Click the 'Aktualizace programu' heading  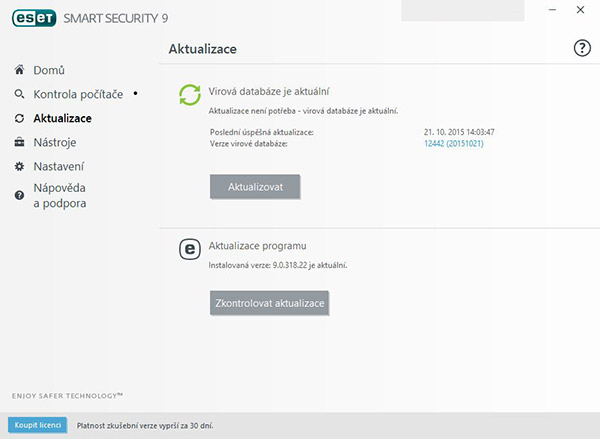coord(257,246)
